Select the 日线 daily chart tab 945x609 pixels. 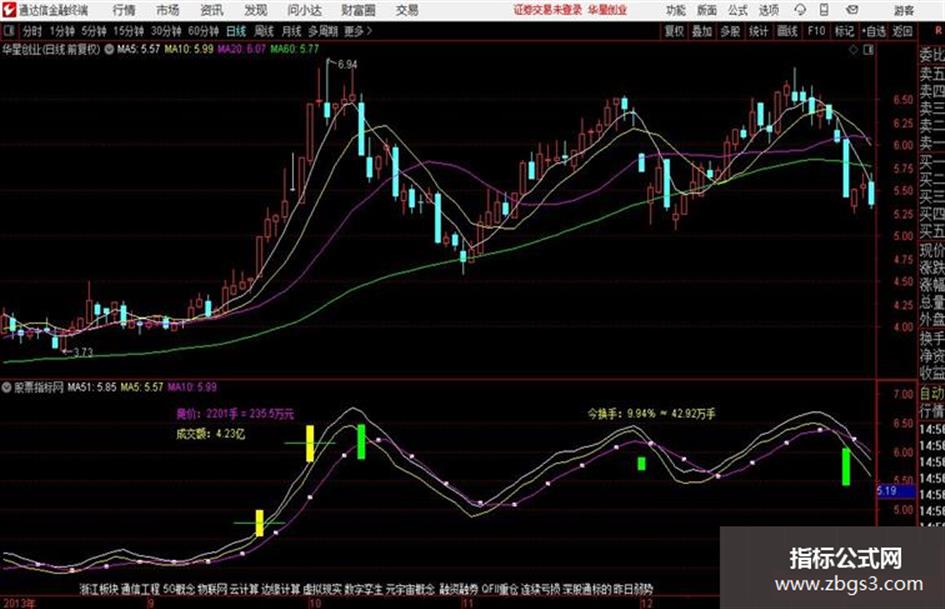(236, 31)
